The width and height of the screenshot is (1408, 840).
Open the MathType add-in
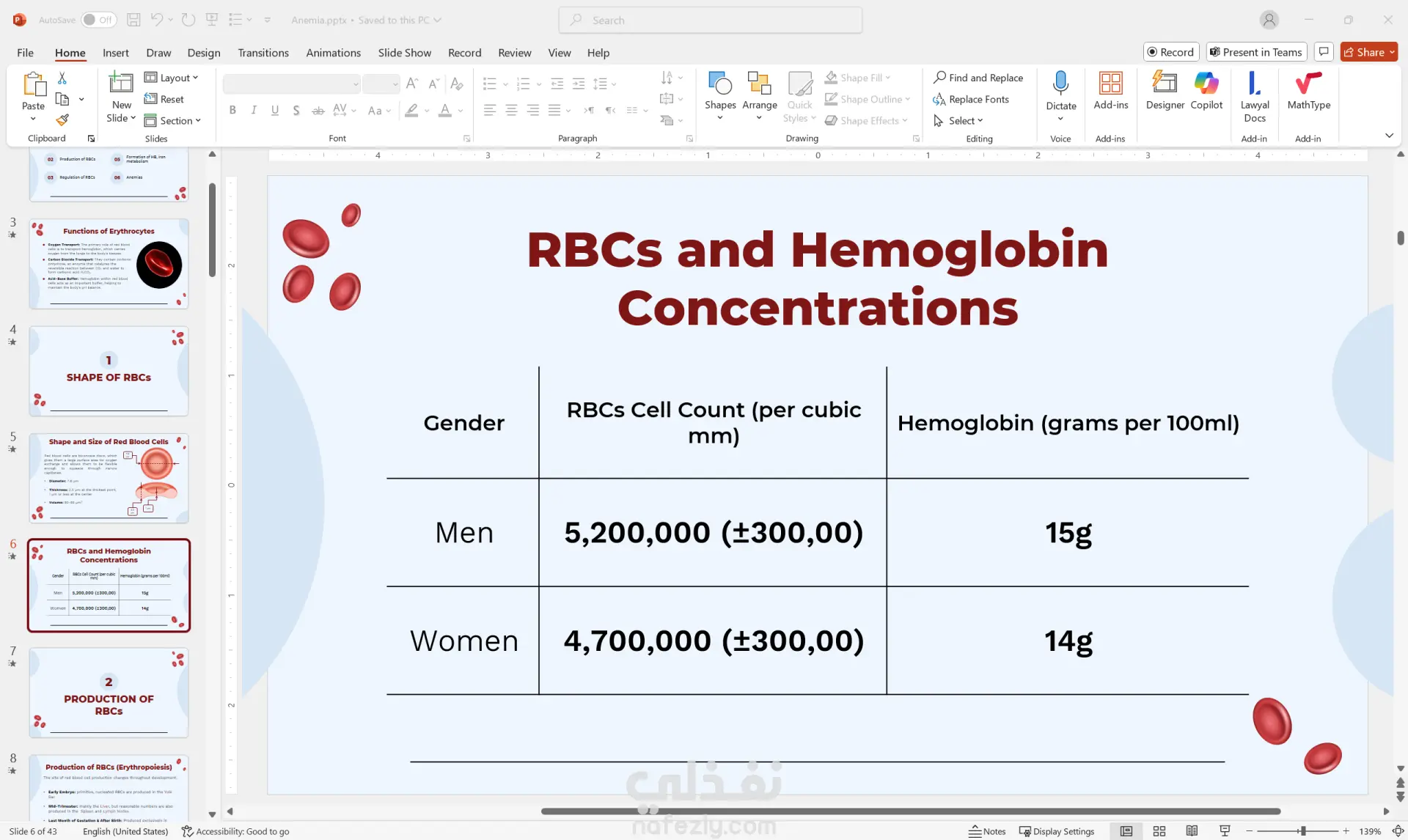[1308, 90]
